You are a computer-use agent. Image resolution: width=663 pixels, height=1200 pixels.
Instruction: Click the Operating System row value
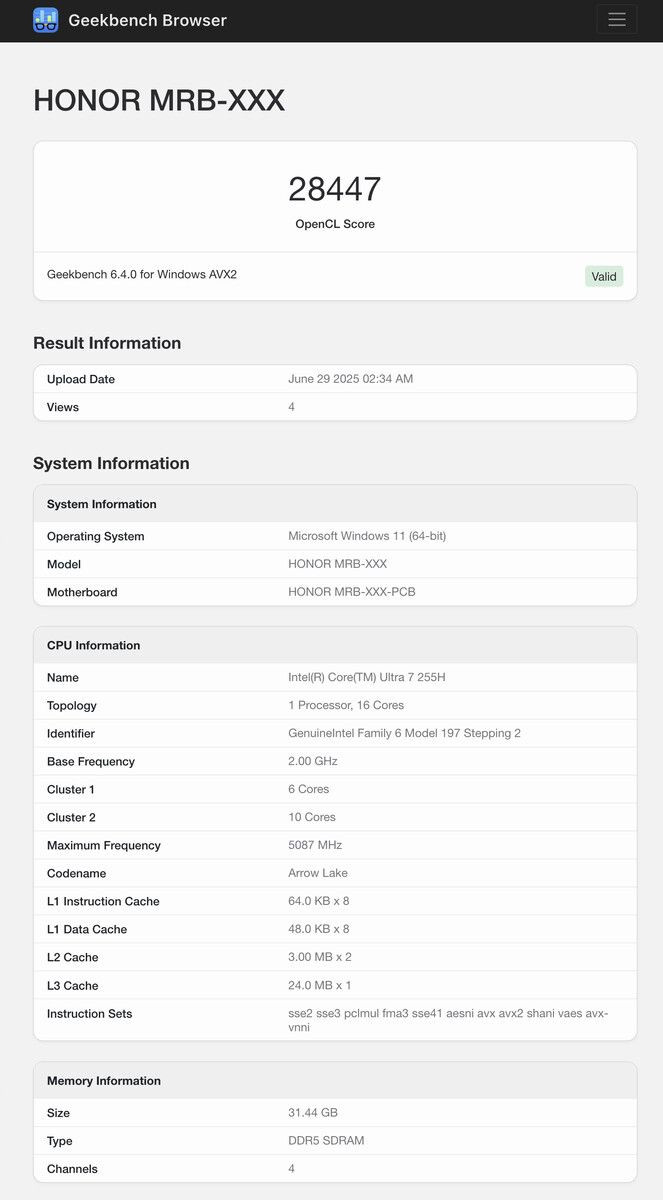(367, 536)
